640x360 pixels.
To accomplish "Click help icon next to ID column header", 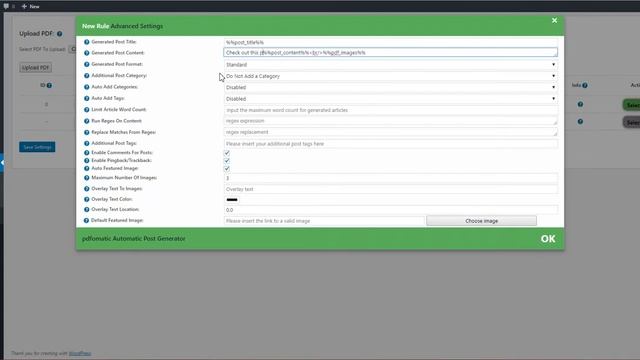I will pyautogui.click(x=49, y=85).
